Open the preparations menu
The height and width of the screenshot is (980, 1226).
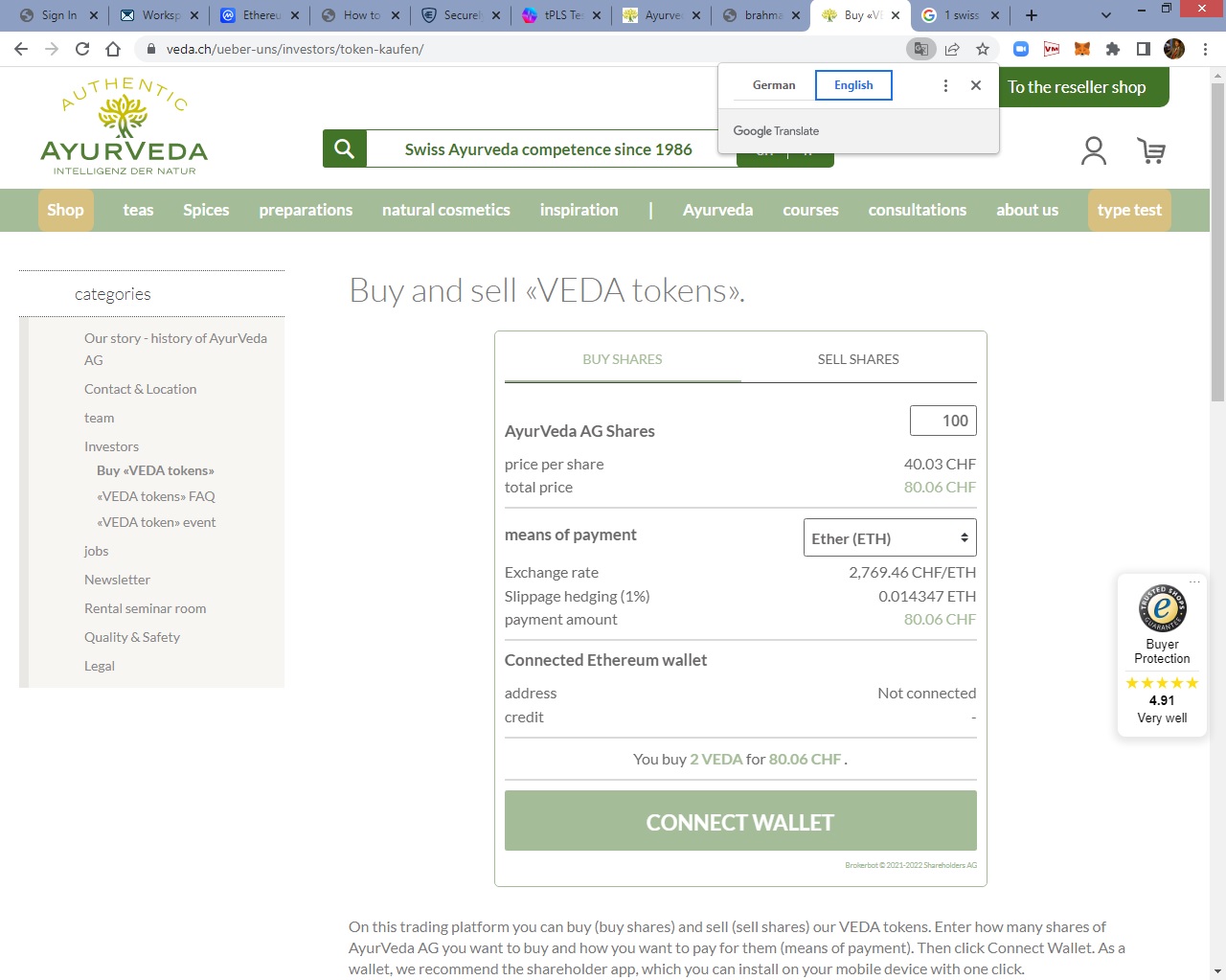tap(306, 210)
